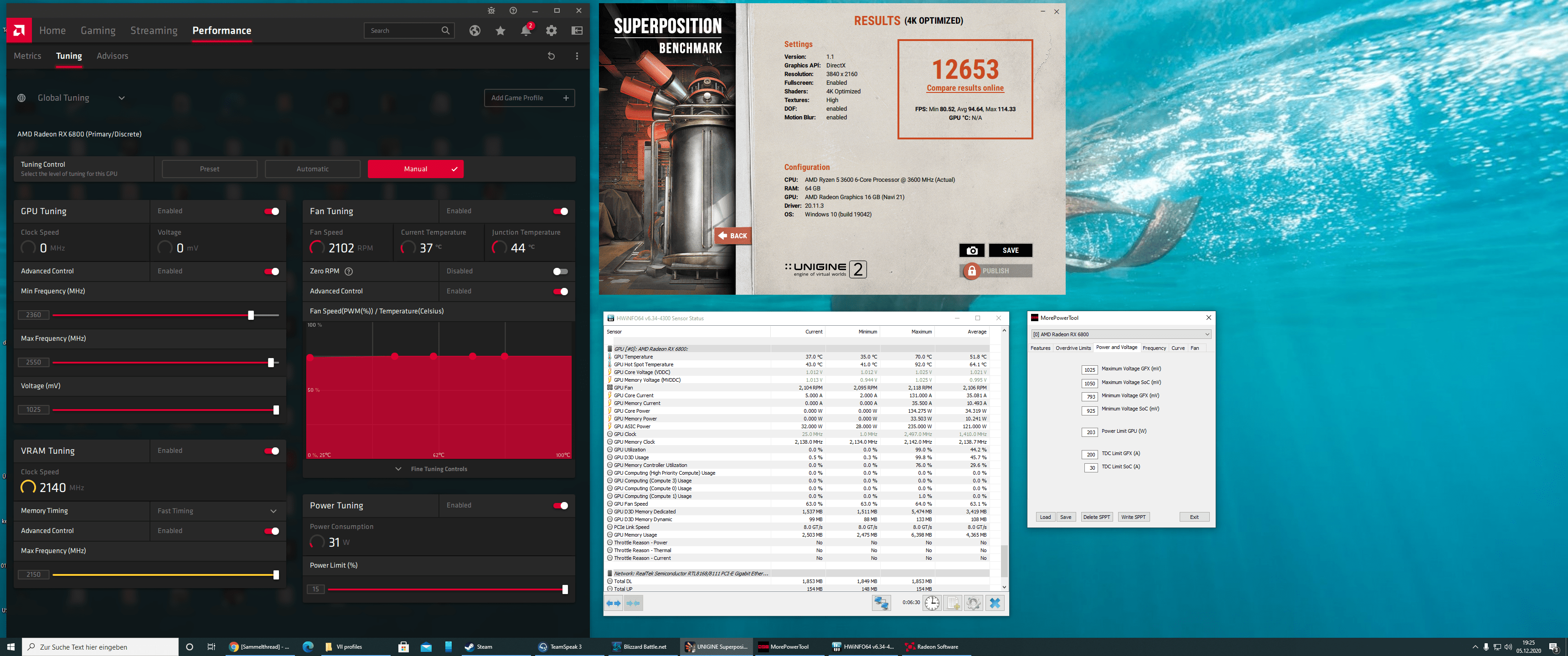
Task: Turn off the Power Tuning toggle
Action: click(x=560, y=506)
